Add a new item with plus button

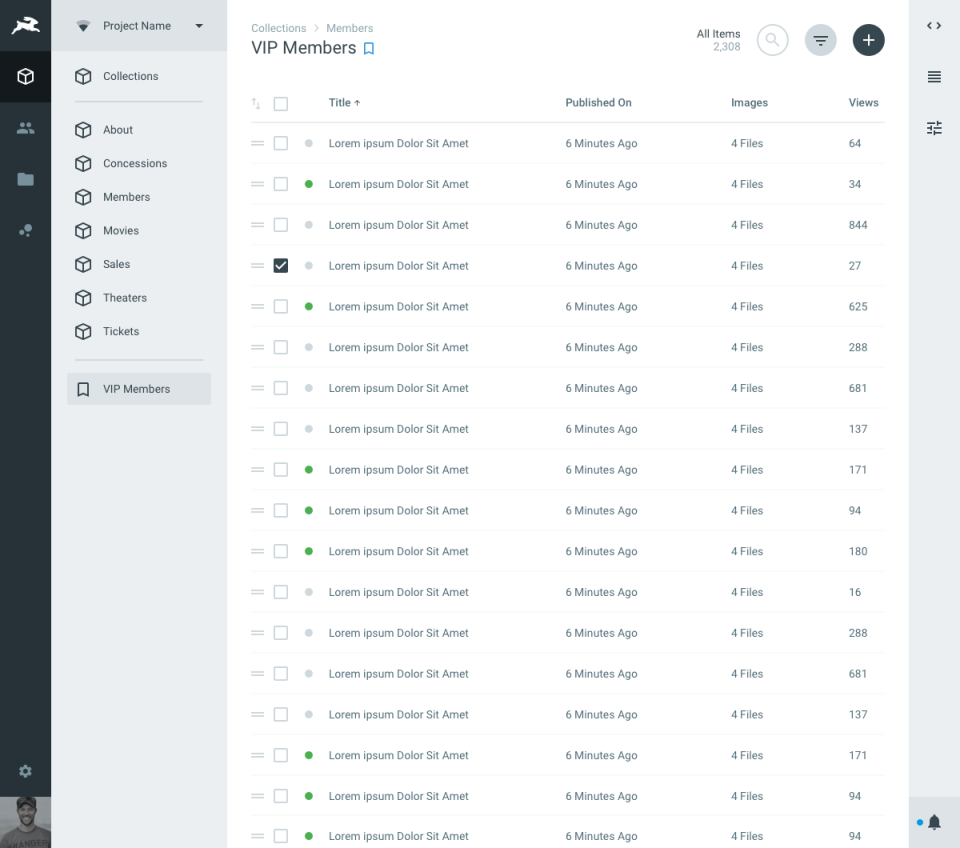(x=868, y=40)
